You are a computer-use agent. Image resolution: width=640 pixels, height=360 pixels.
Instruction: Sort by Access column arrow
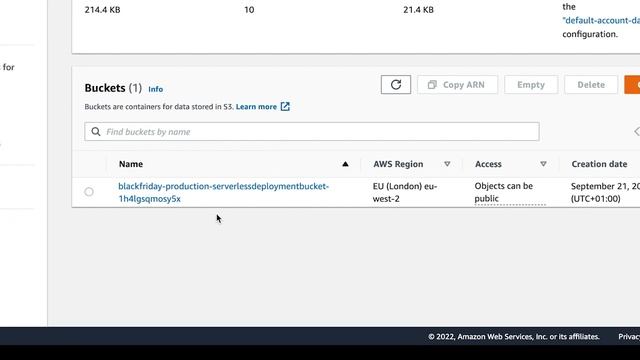click(x=543, y=164)
